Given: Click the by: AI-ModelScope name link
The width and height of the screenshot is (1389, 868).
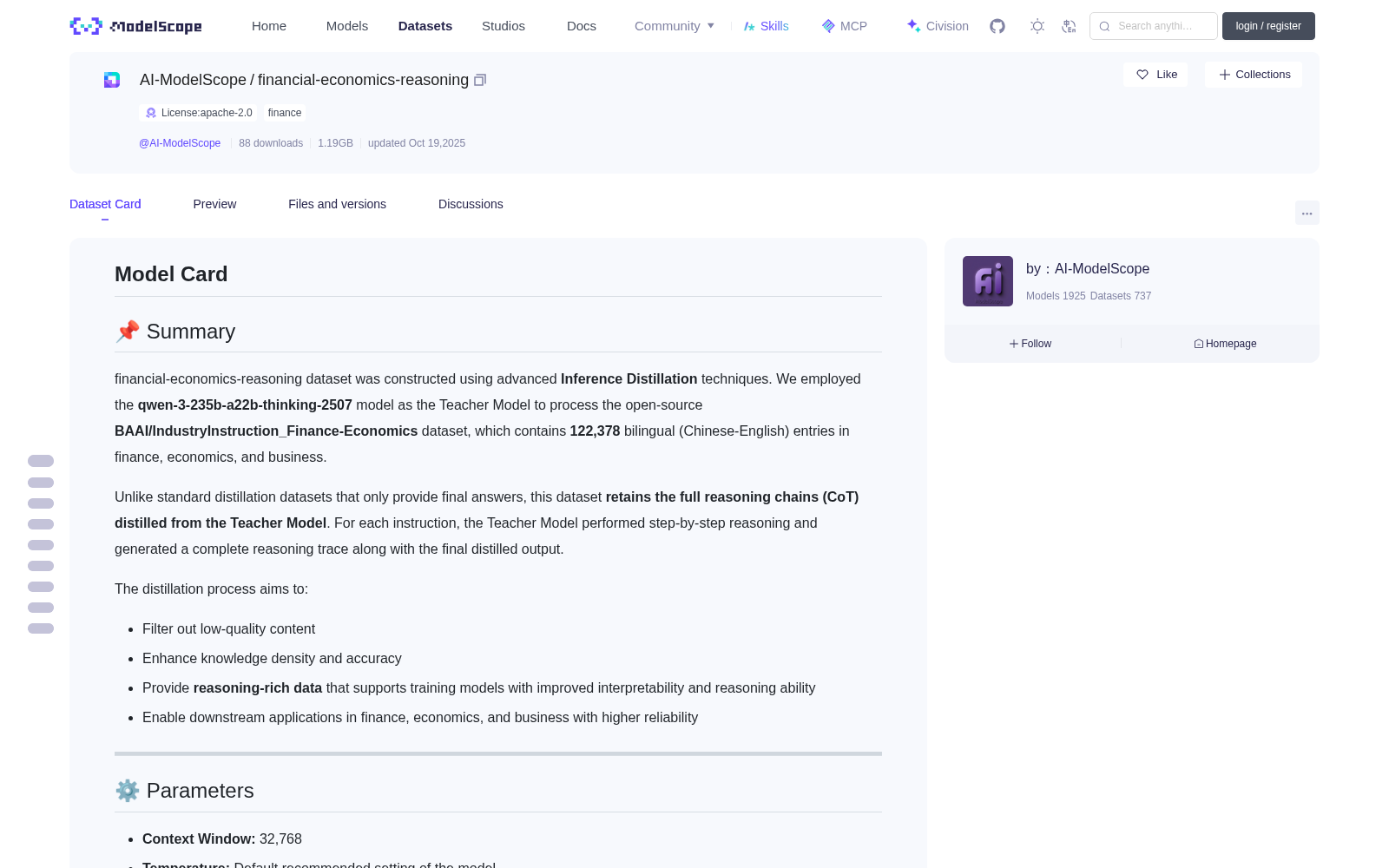Looking at the screenshot, I should point(1088,269).
